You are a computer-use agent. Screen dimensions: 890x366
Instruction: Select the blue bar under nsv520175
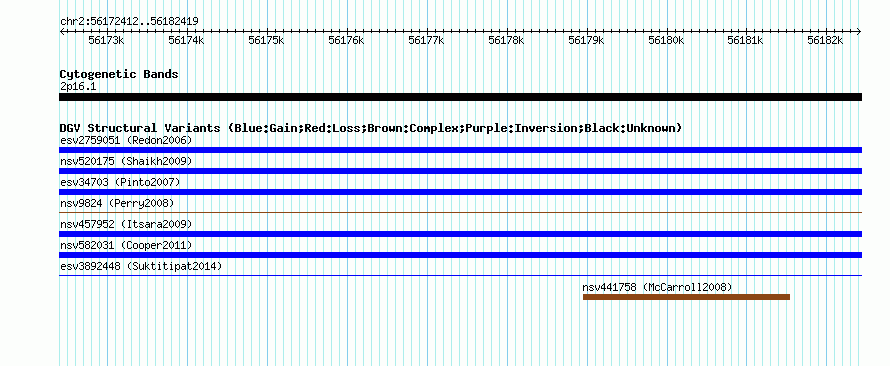[460, 171]
